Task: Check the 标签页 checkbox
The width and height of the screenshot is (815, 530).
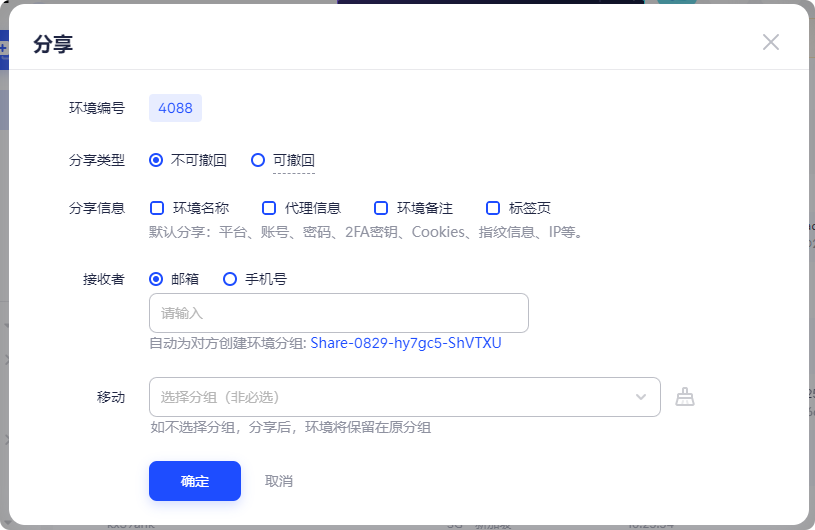Action: coord(493,208)
